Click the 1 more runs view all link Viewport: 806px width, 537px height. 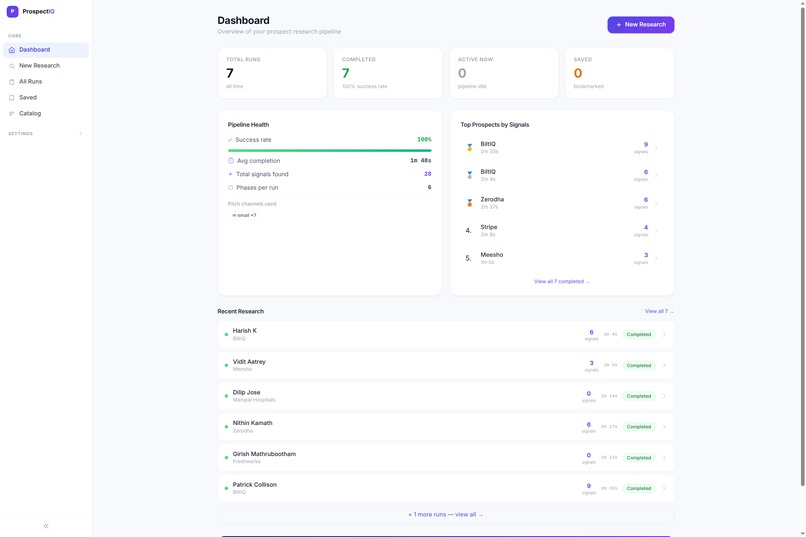coord(446,514)
